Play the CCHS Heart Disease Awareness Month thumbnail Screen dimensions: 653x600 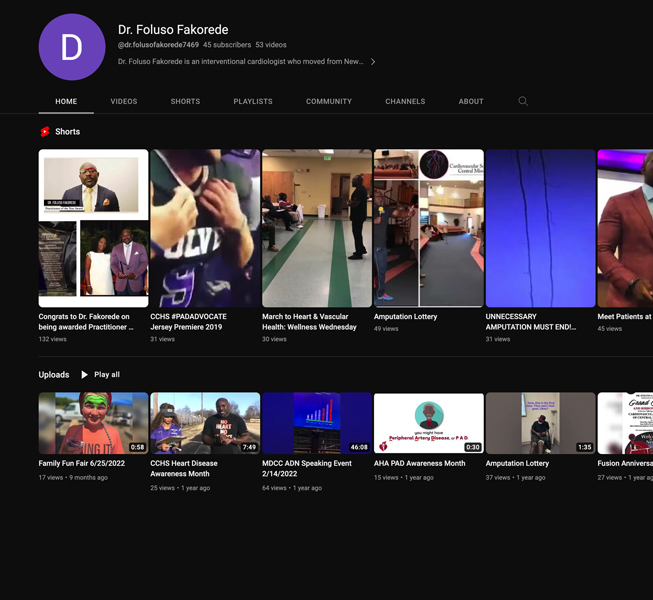pos(205,423)
